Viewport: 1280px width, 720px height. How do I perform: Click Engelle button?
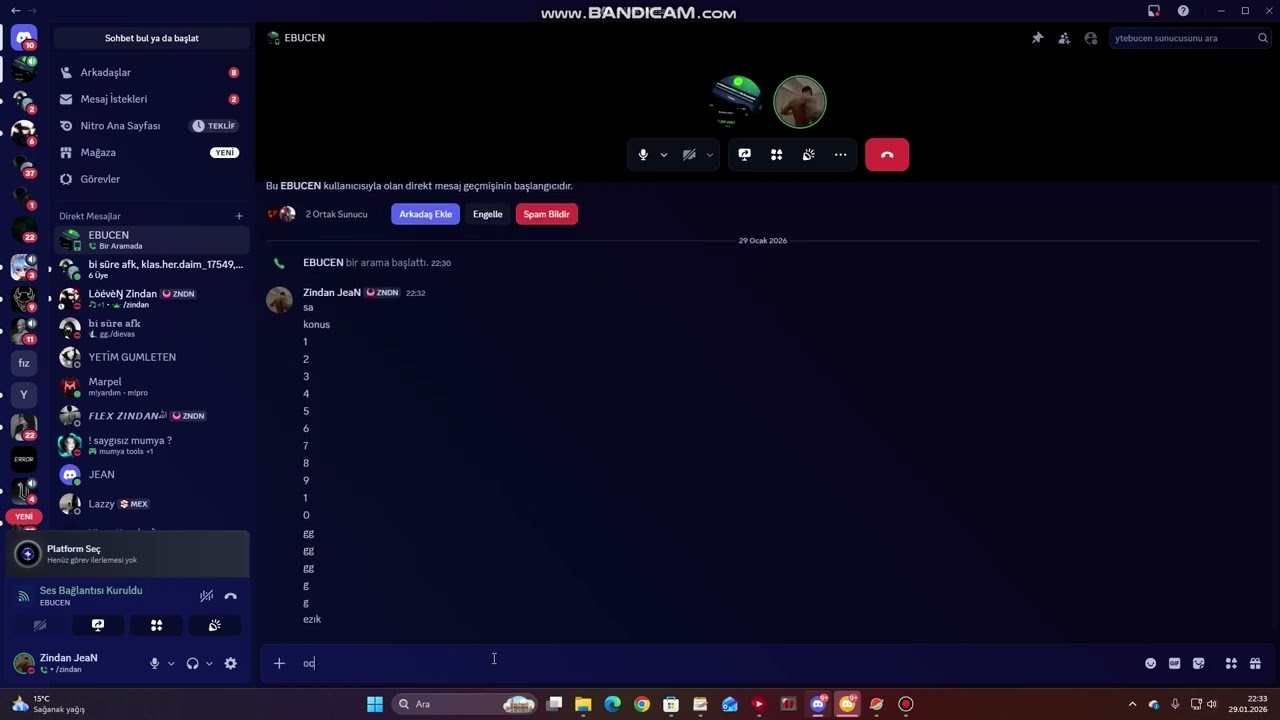(487, 214)
